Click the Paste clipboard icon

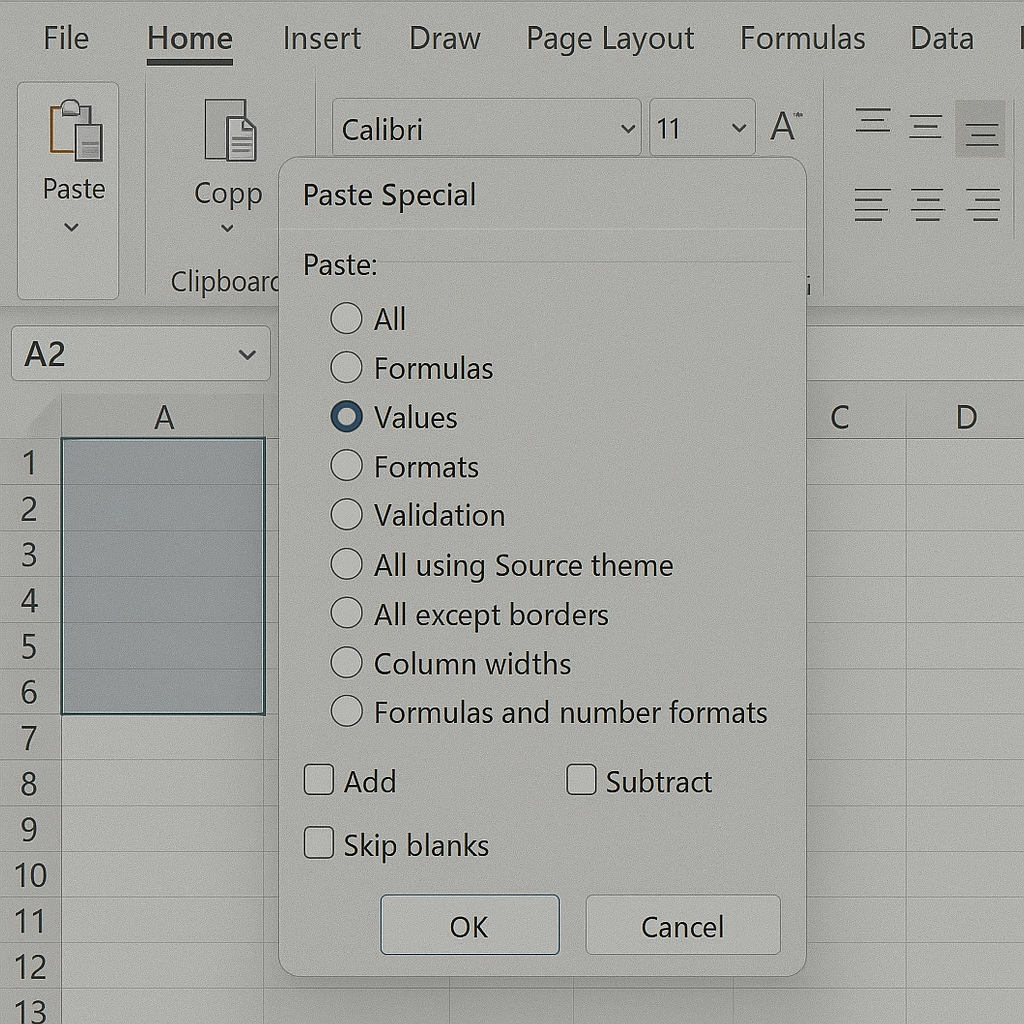(75, 130)
